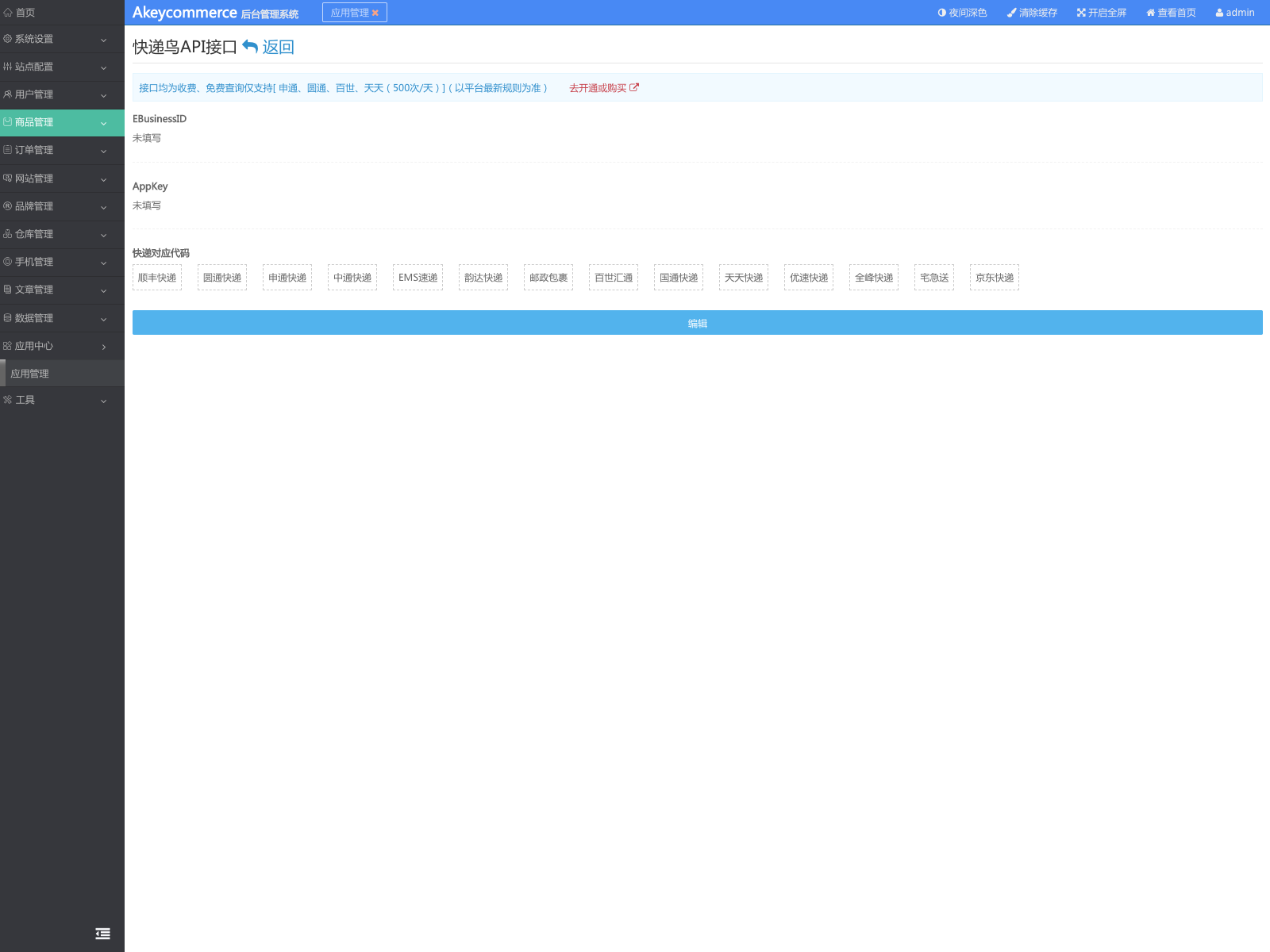The height and width of the screenshot is (952, 1270).
Task: Expand the 用户管理 chevron
Action: click(104, 95)
